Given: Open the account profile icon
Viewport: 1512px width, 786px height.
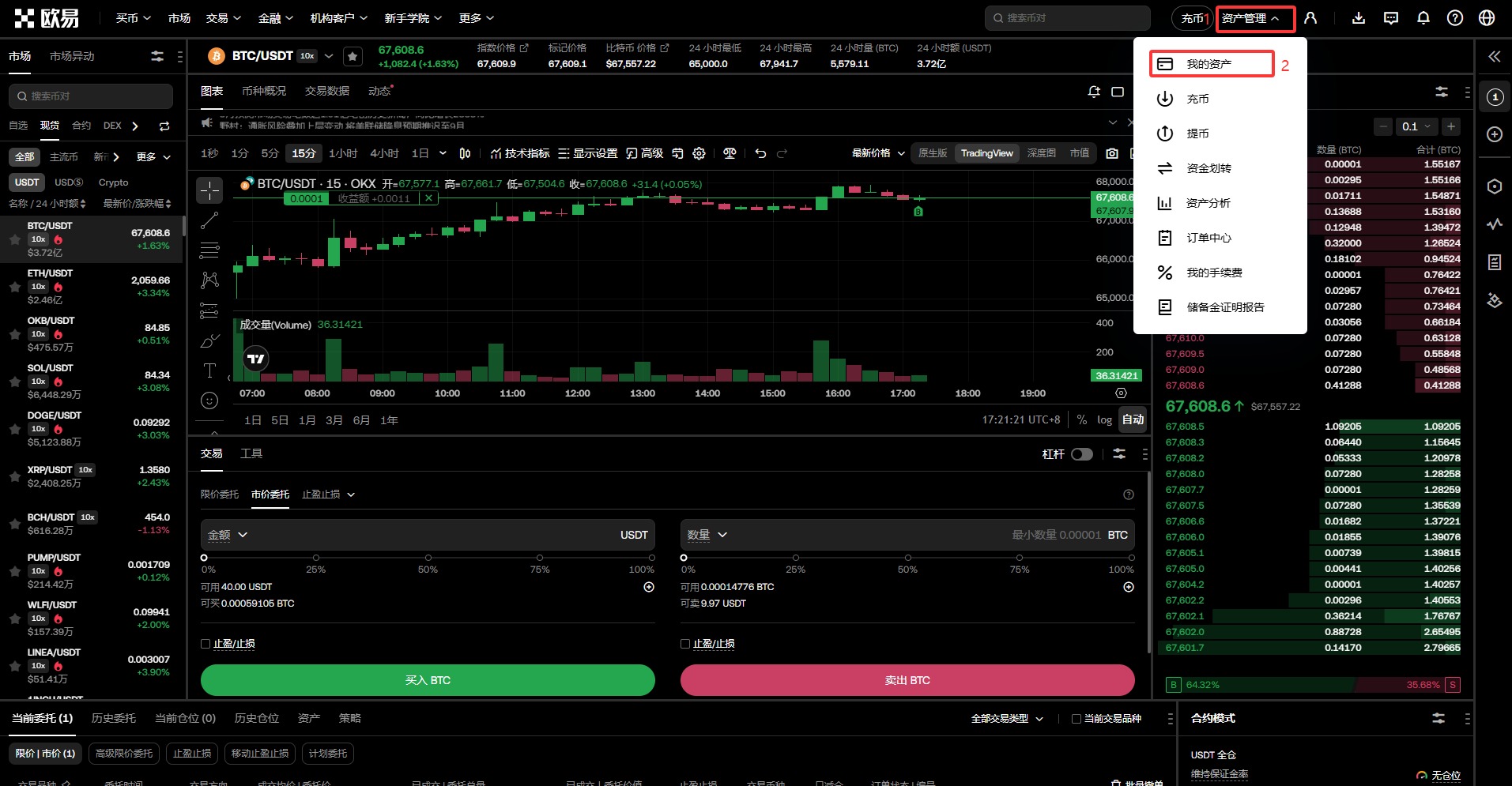Looking at the screenshot, I should (x=1310, y=17).
